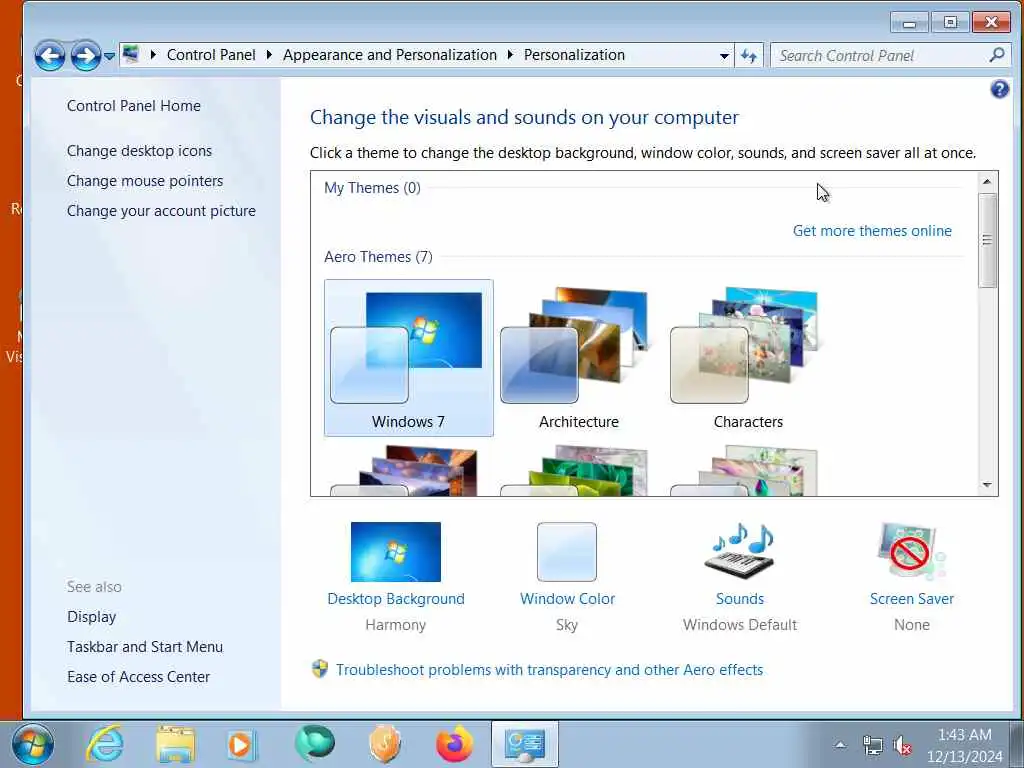Viewport: 1024px width, 768px height.
Task: Click the Desktop Background image icon
Action: click(x=396, y=552)
